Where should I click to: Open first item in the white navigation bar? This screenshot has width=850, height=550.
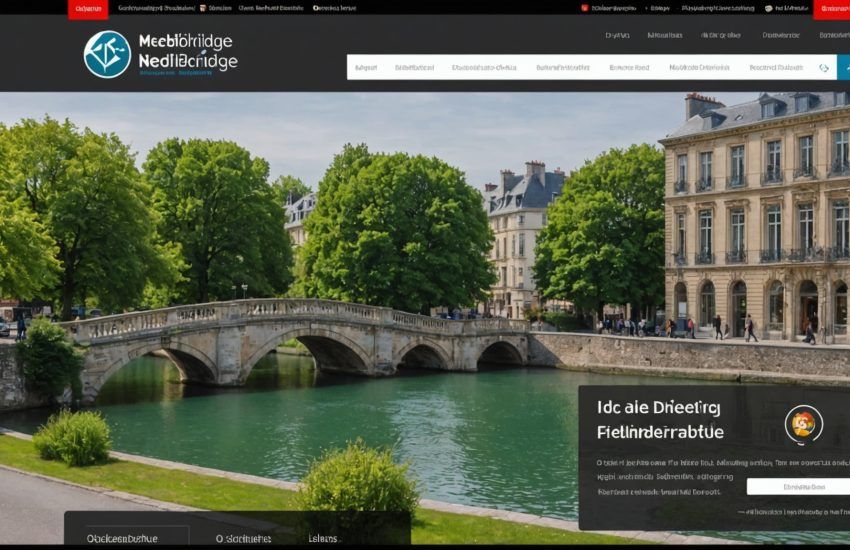(366, 68)
